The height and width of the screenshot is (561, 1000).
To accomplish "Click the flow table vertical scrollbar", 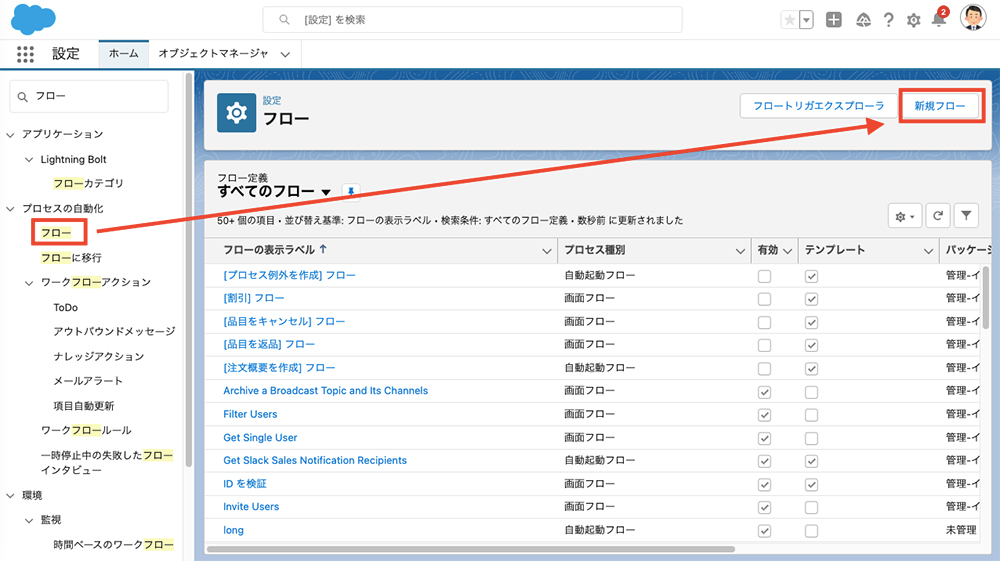I will pos(986,296).
